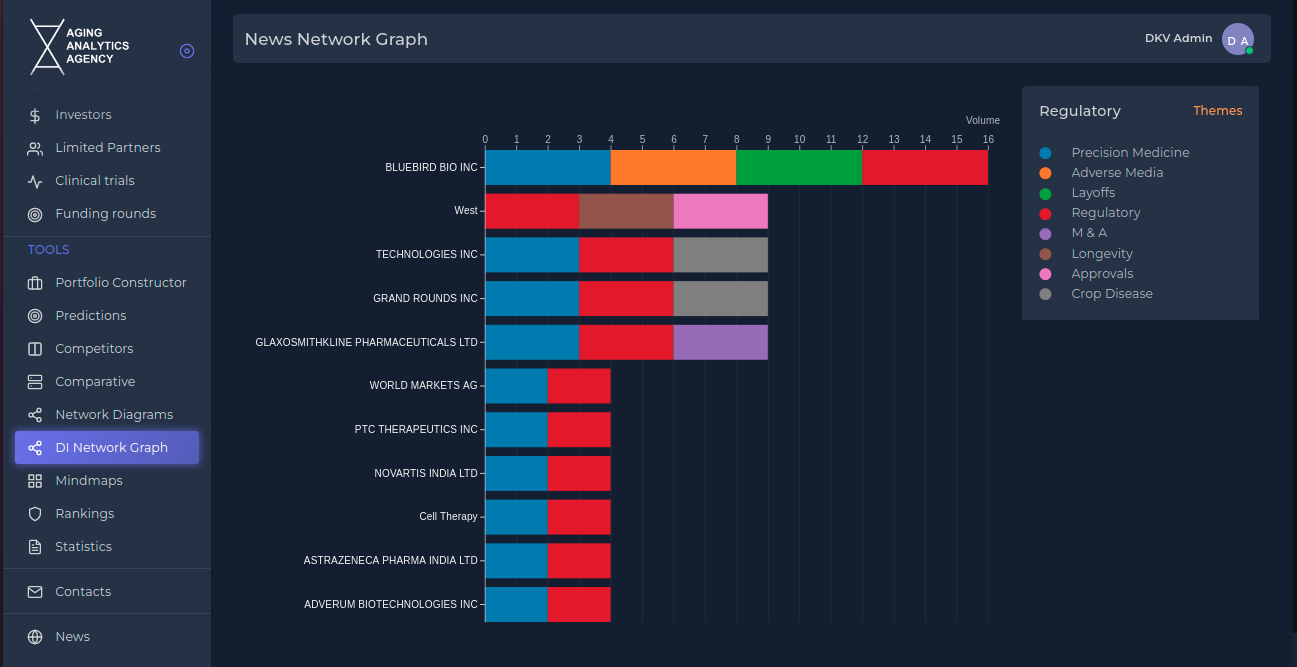Image resolution: width=1297 pixels, height=667 pixels.
Task: Click the purple M&A segment for GlaxoSmithKline
Action: tap(720, 342)
